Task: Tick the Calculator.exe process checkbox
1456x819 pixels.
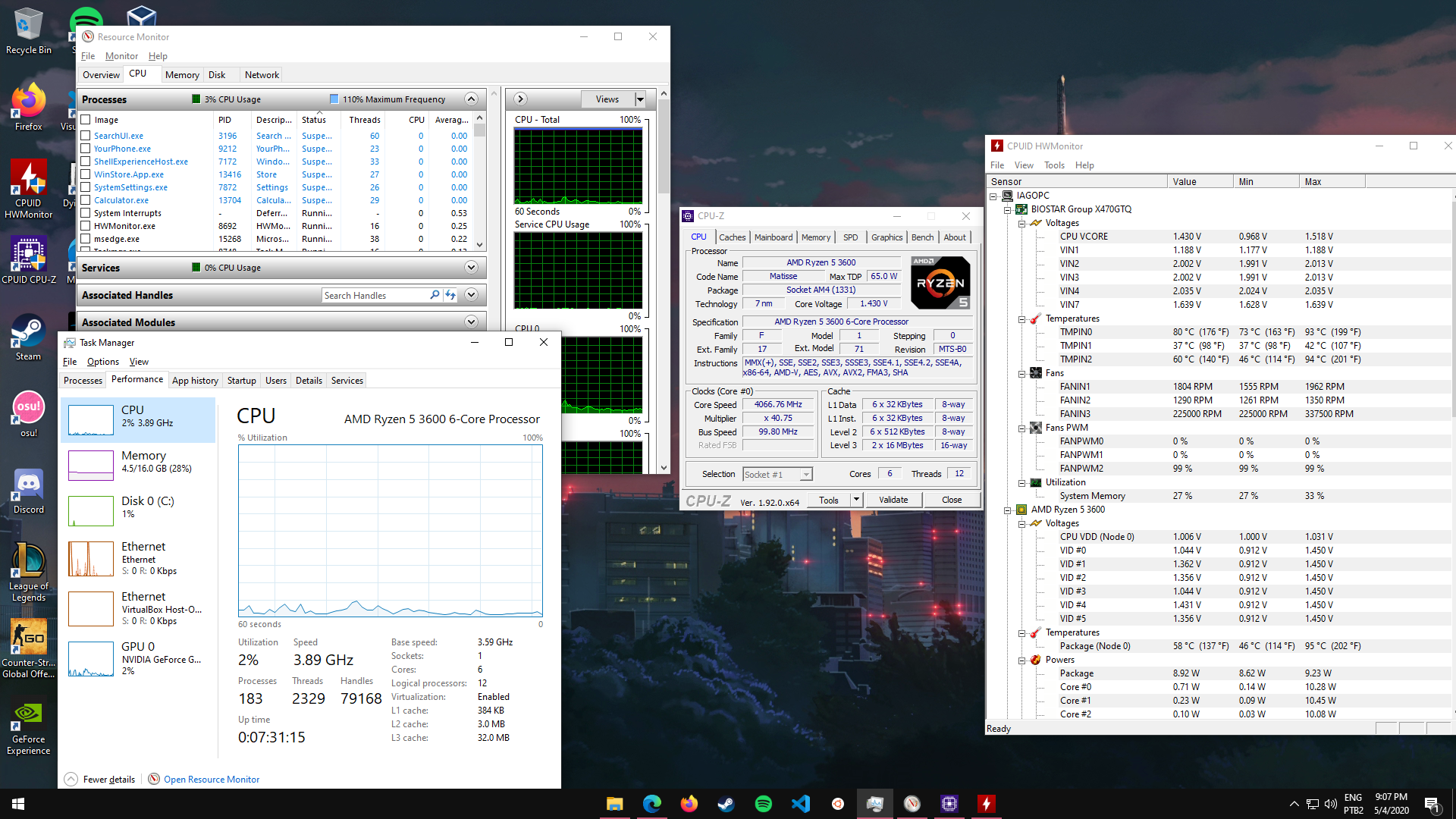Action: [x=86, y=200]
